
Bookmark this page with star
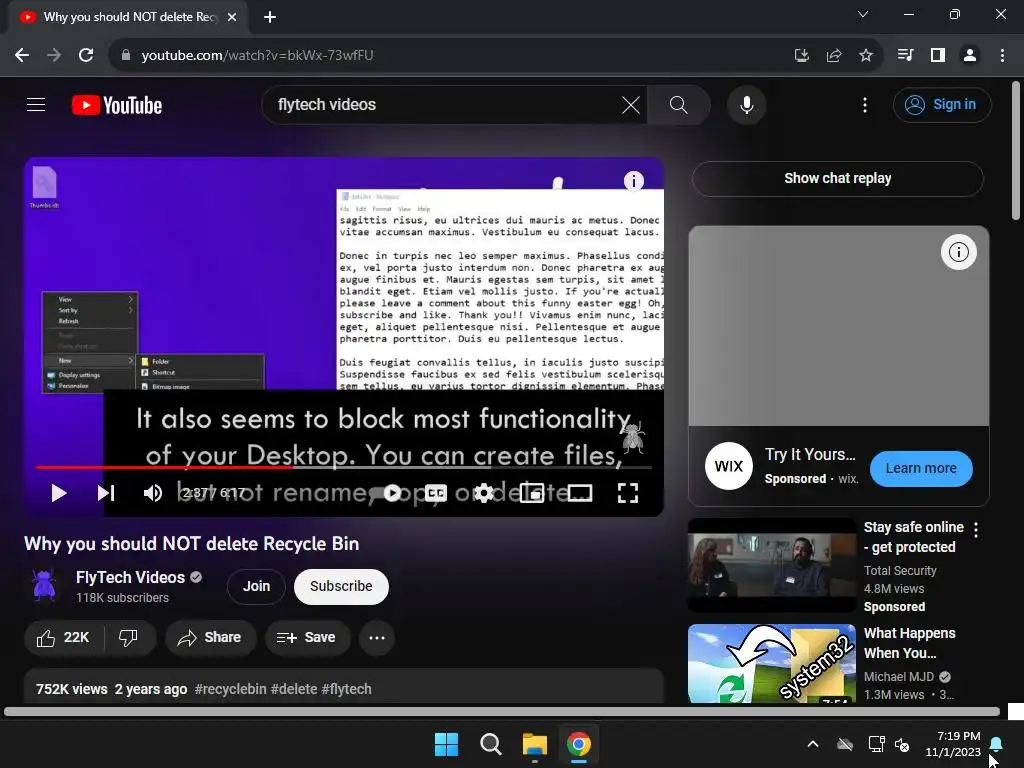coord(865,55)
